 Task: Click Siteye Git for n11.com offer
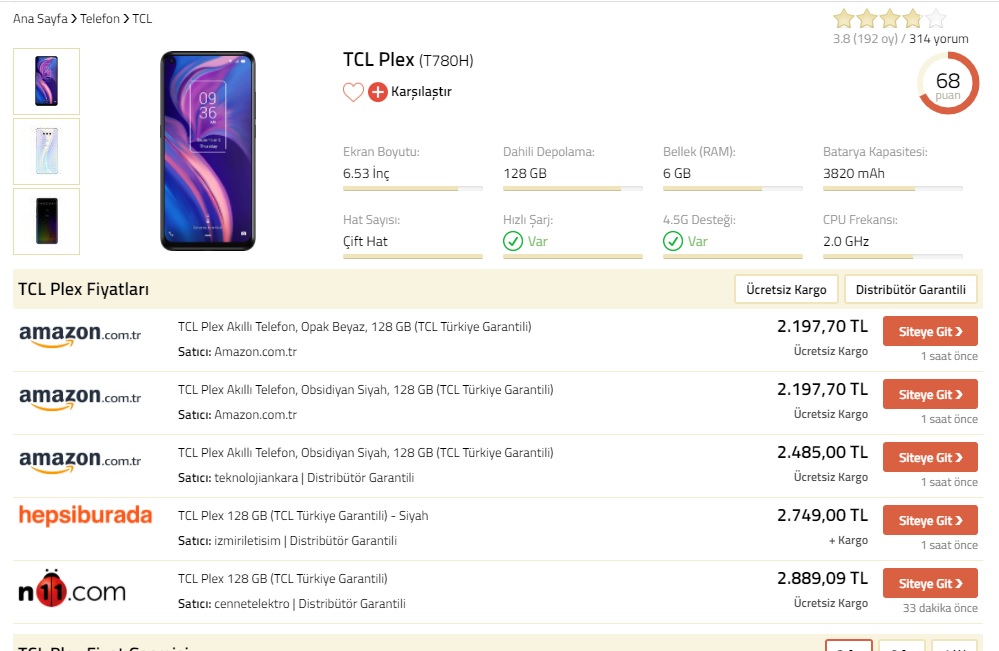click(930, 583)
